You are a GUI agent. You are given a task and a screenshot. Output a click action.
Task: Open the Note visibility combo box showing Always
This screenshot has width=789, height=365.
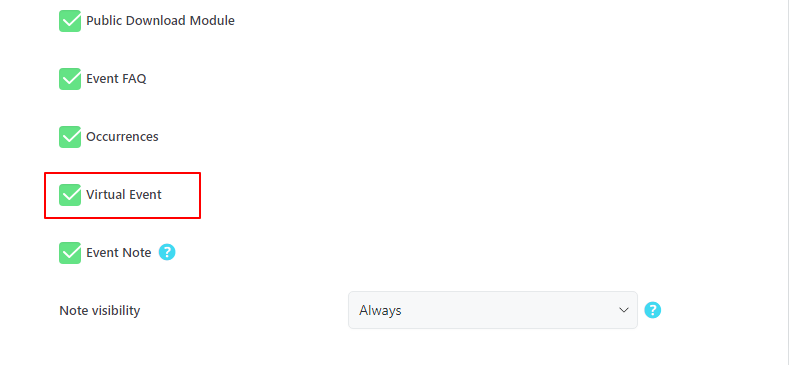493,310
